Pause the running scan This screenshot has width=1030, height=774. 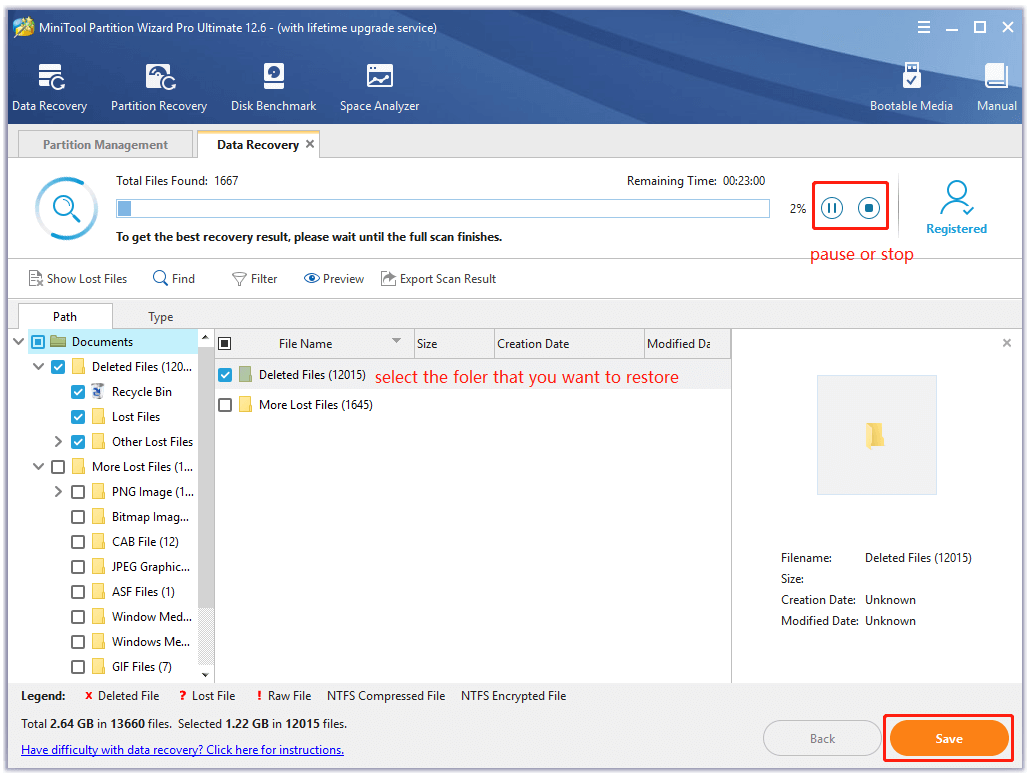tap(832, 208)
